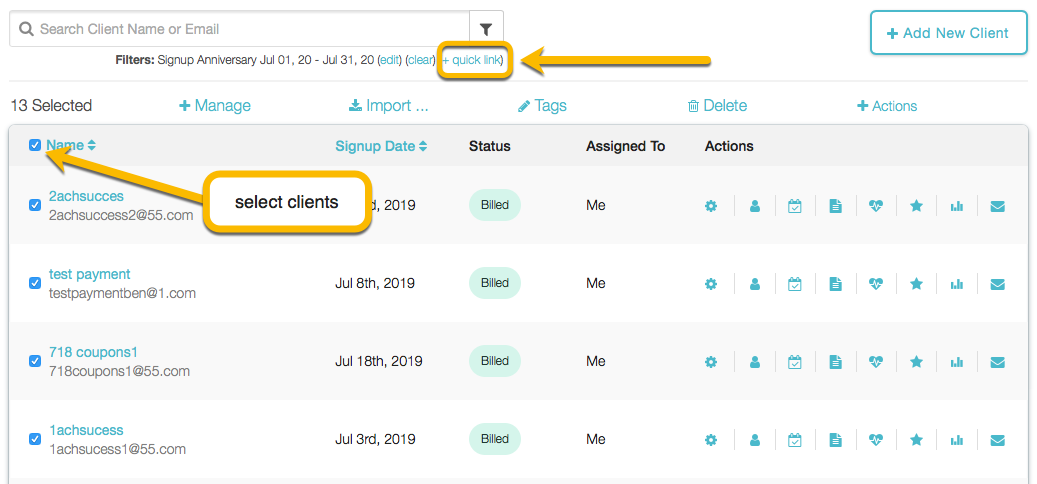Open calendar icon for 718 coupons1 client
The height and width of the screenshot is (484, 1037).
(795, 362)
